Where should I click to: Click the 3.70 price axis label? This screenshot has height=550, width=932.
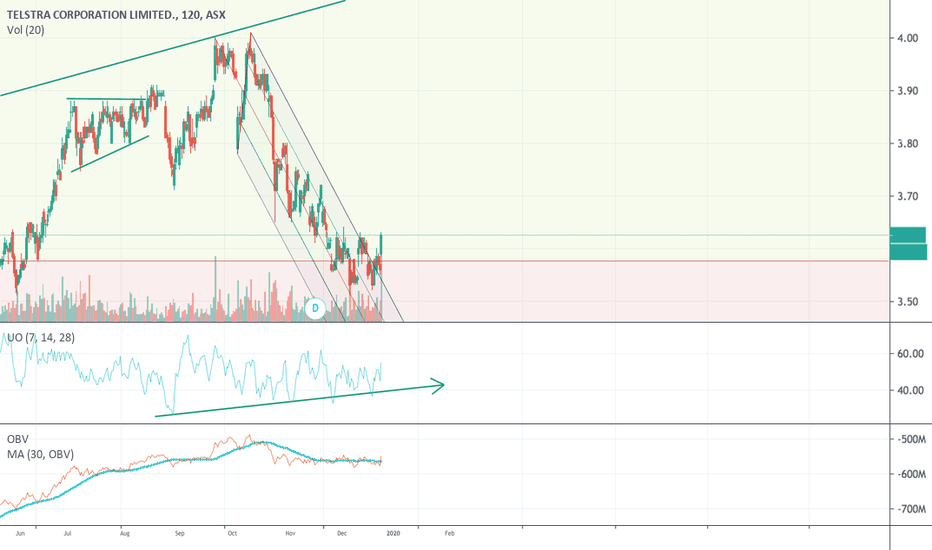point(908,196)
